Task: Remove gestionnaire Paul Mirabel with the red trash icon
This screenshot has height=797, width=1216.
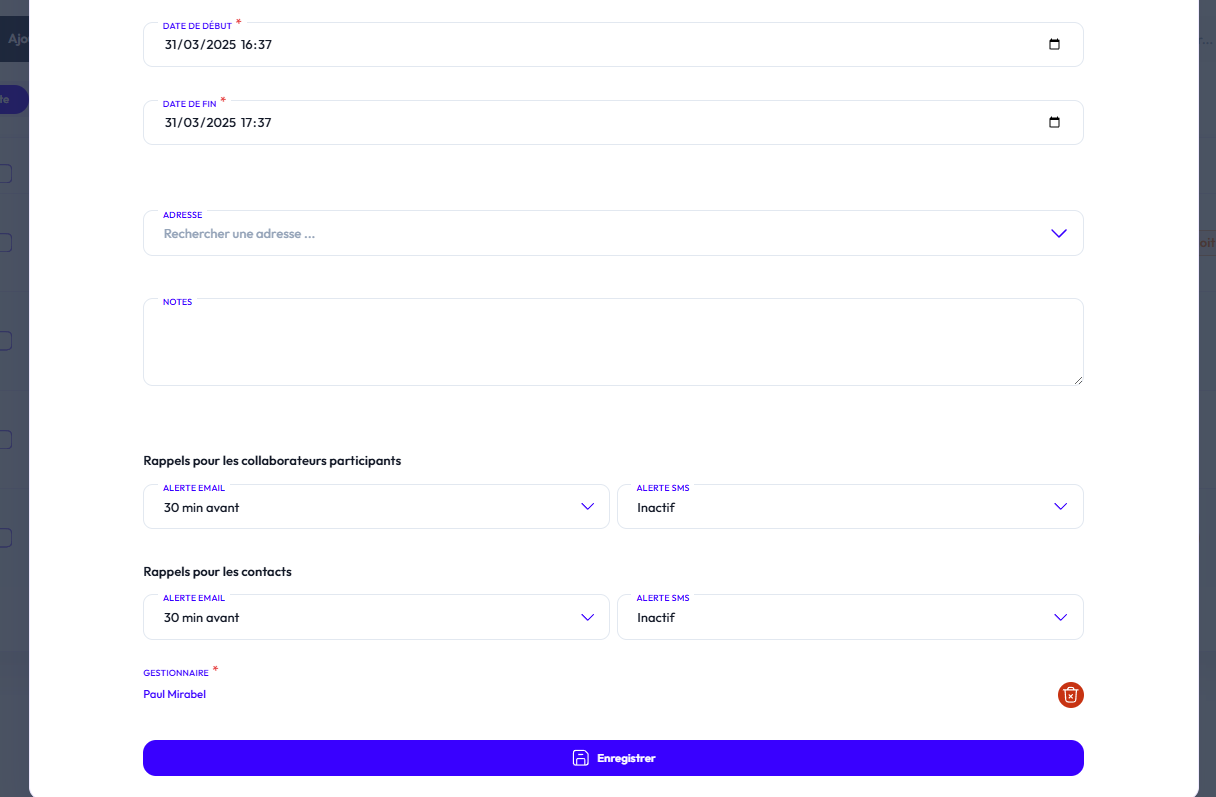Action: 1070,695
